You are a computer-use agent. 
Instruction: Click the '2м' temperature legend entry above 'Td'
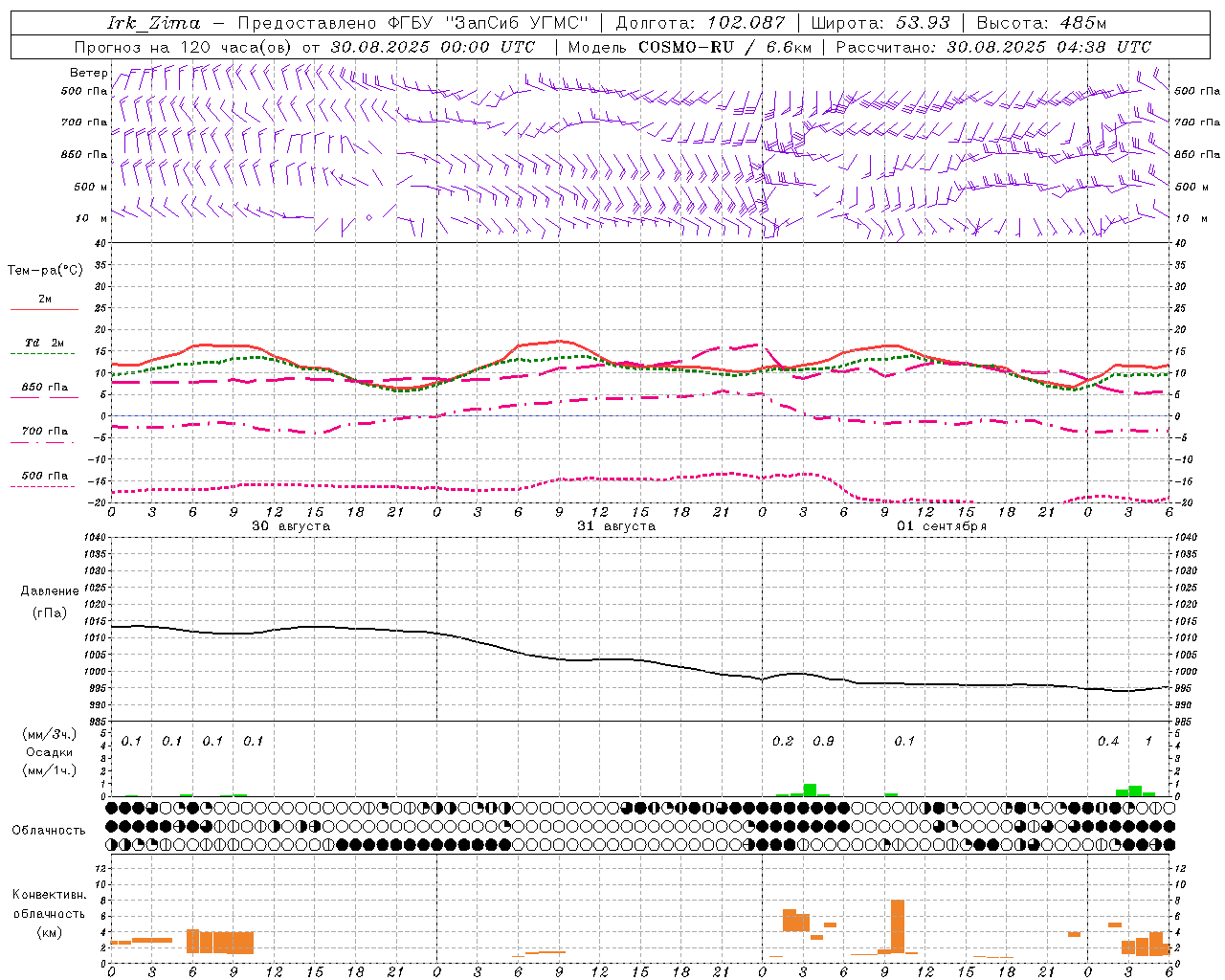pos(45,300)
